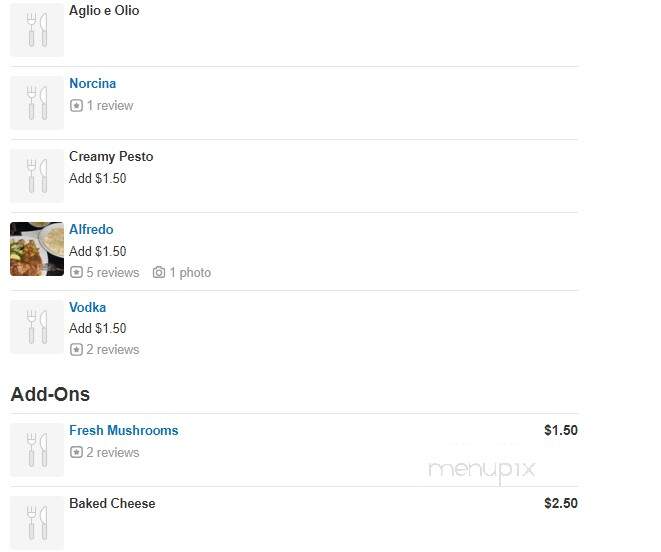Click the Fresh Mushrooms placeholder utensils icon
661x552 pixels.
tap(37, 450)
